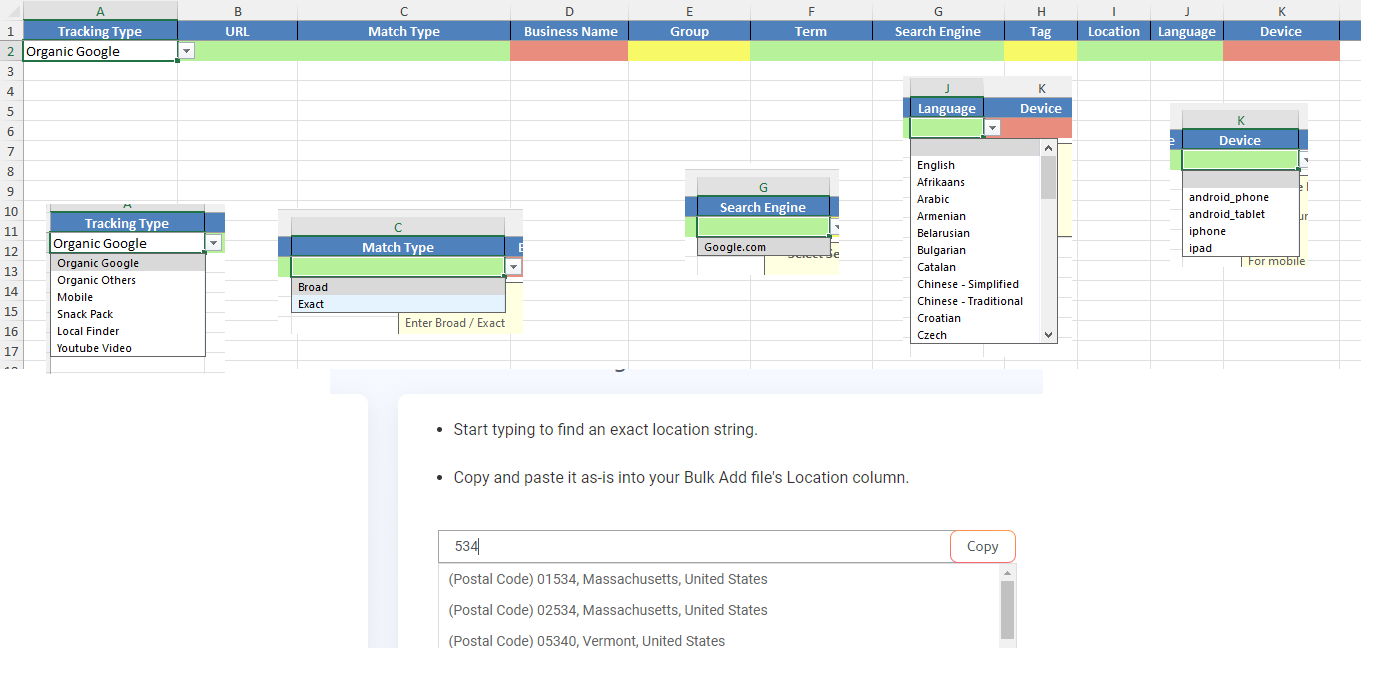
Task: Open Language dropdown arrow in inset
Action: click(992, 128)
